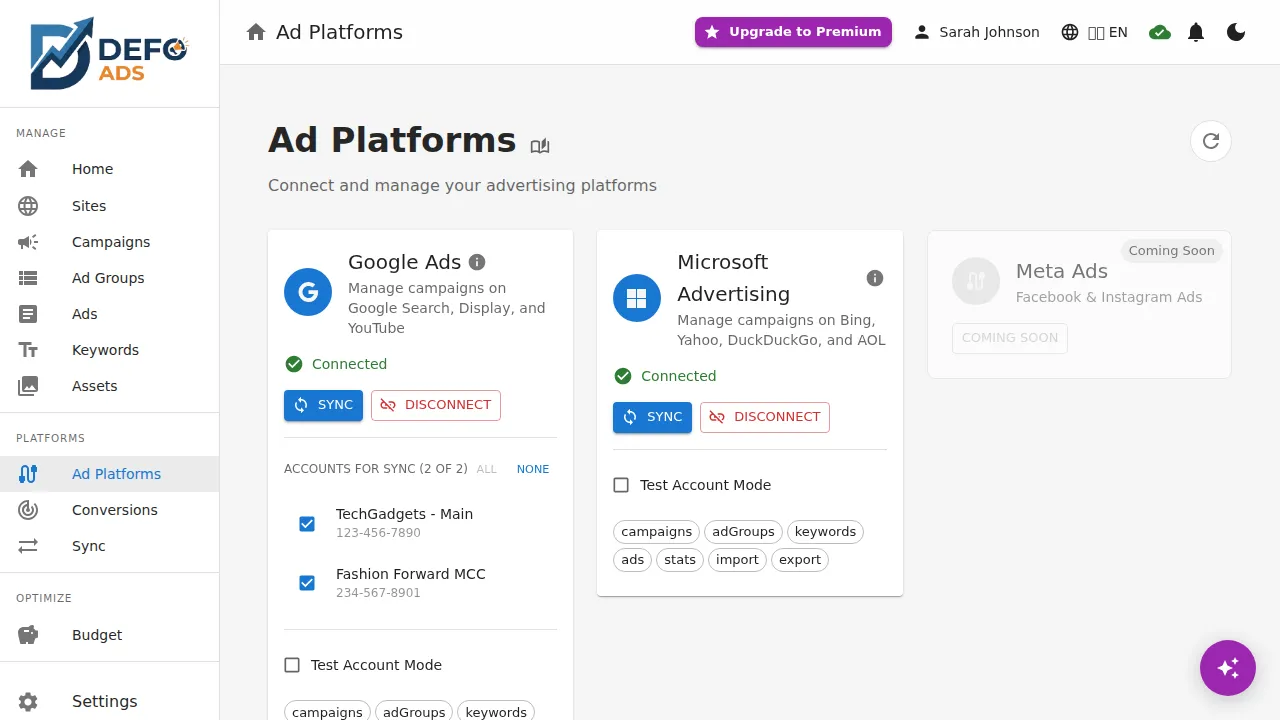Sync the Google Ads platform
1280x720 pixels.
[x=323, y=405]
